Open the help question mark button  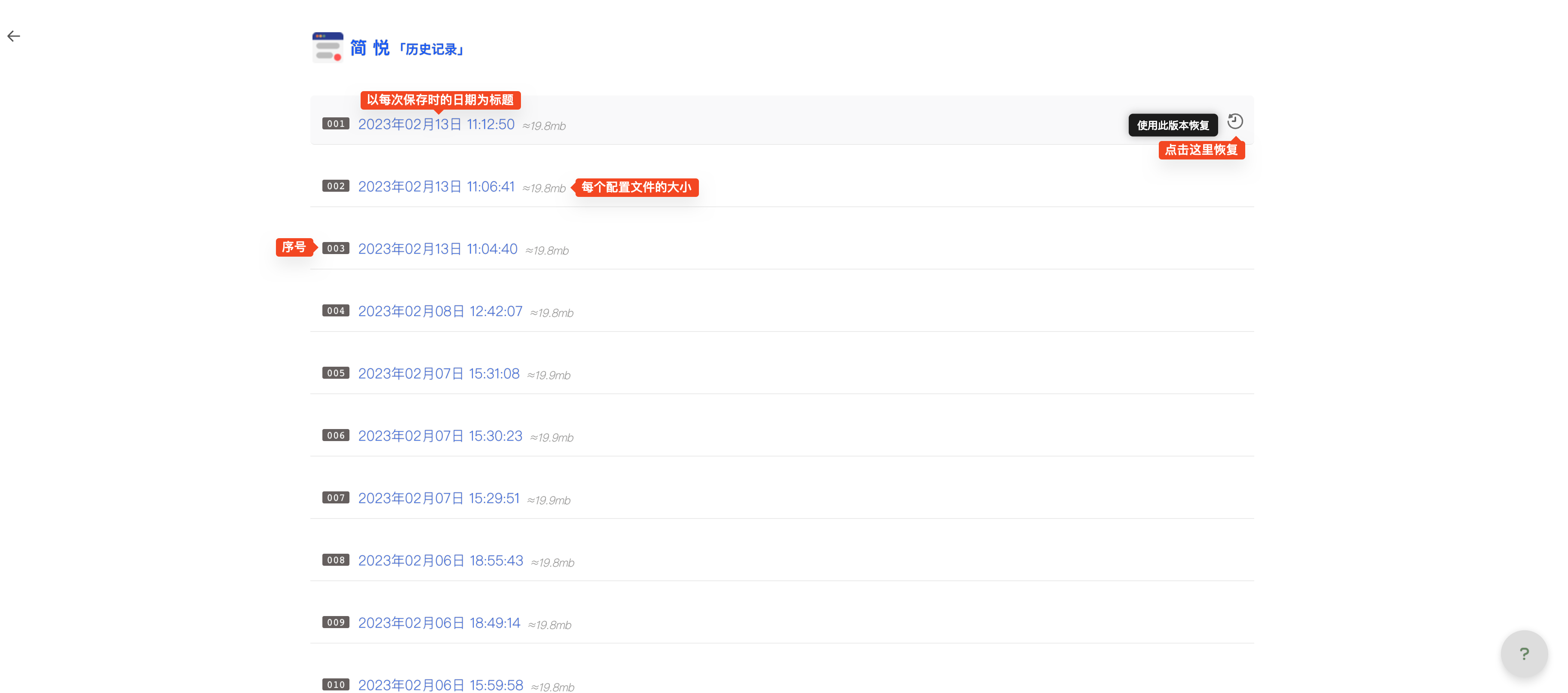click(x=1524, y=653)
